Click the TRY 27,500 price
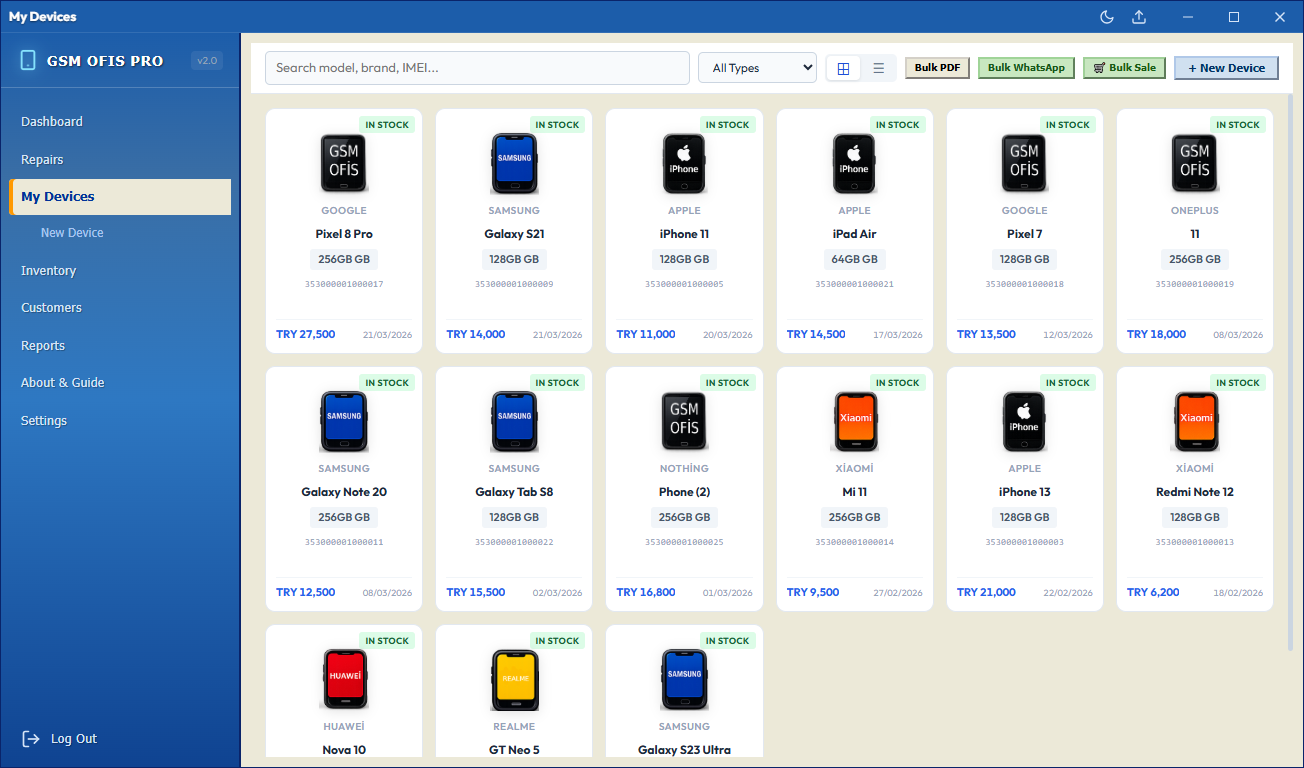The width and height of the screenshot is (1304, 768). (x=306, y=334)
